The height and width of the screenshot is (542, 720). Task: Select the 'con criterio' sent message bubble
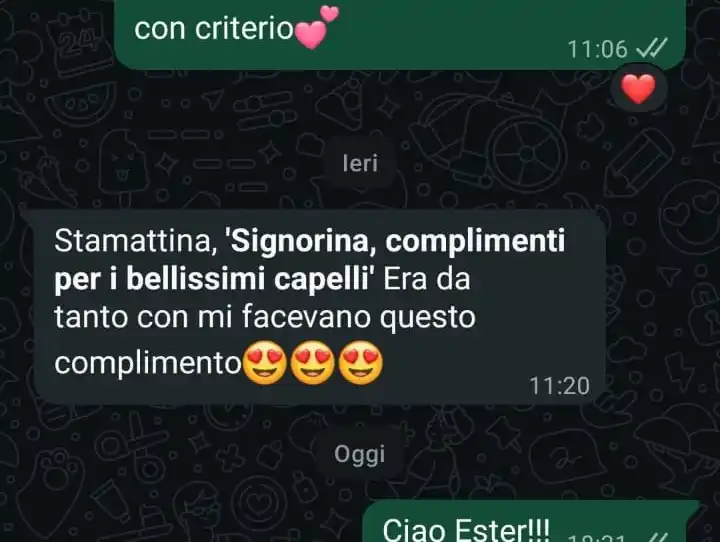pos(400,34)
